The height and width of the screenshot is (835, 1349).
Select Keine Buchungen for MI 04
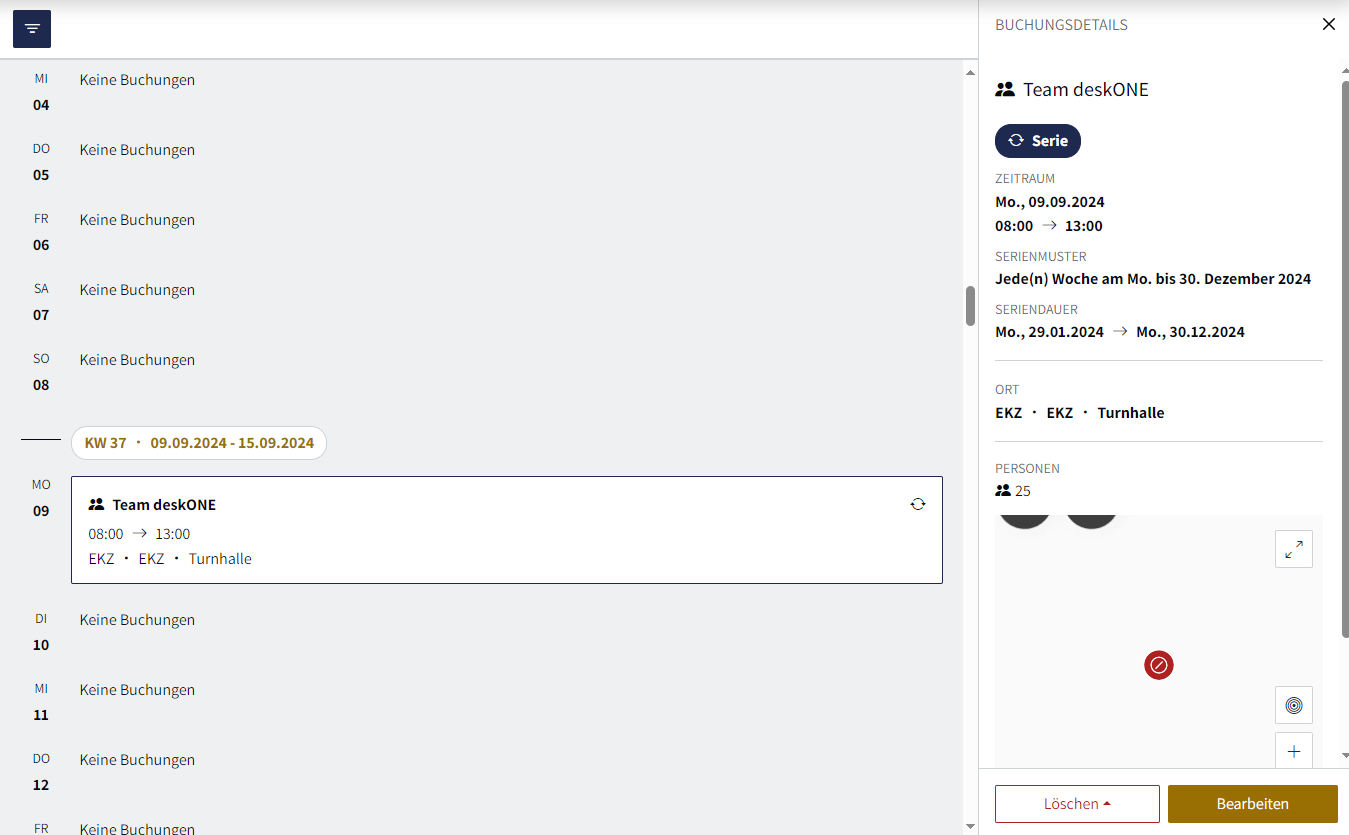click(137, 80)
